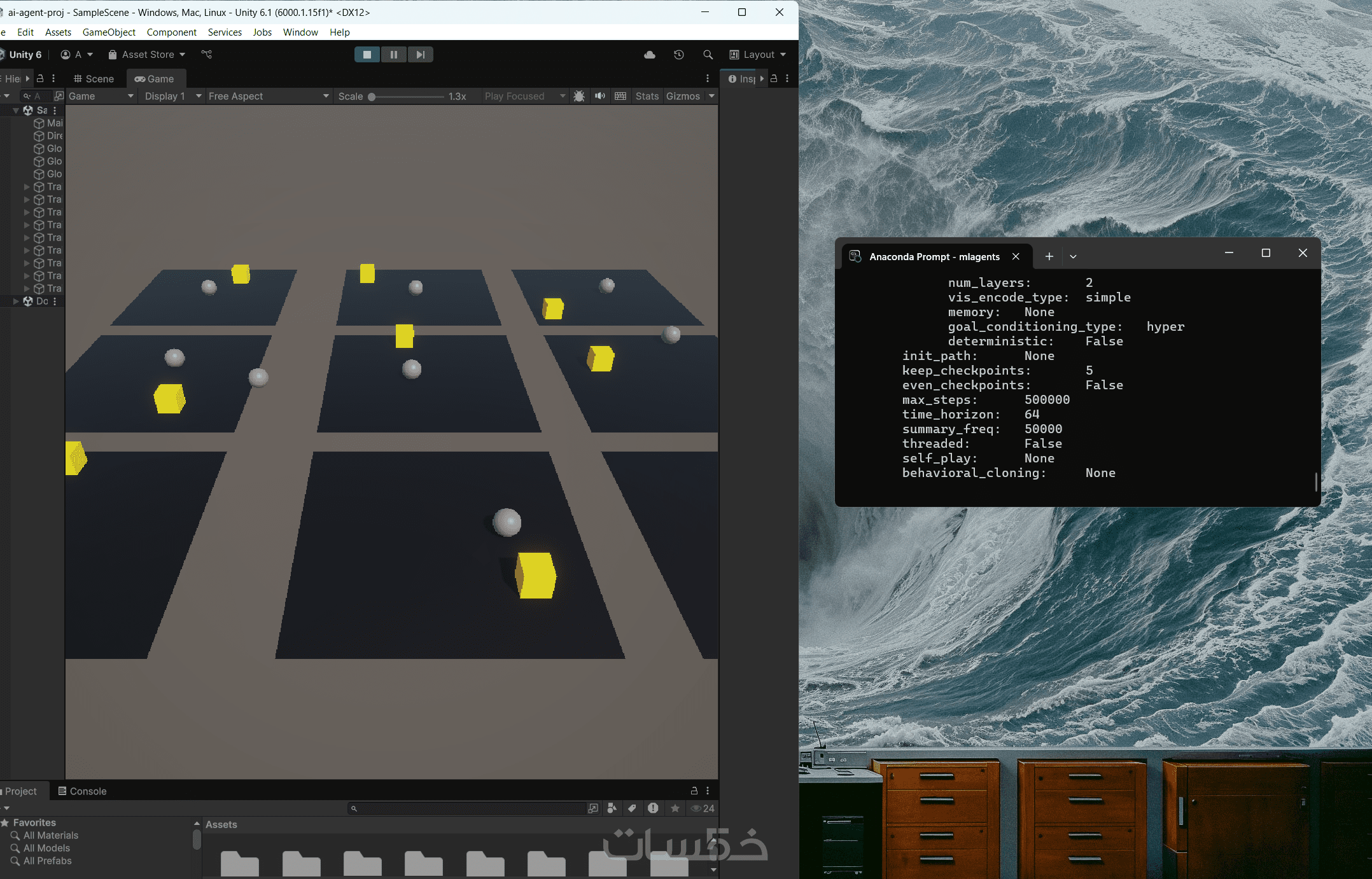Stop play mode with the stop button
This screenshot has height=879, width=1372.
367,55
